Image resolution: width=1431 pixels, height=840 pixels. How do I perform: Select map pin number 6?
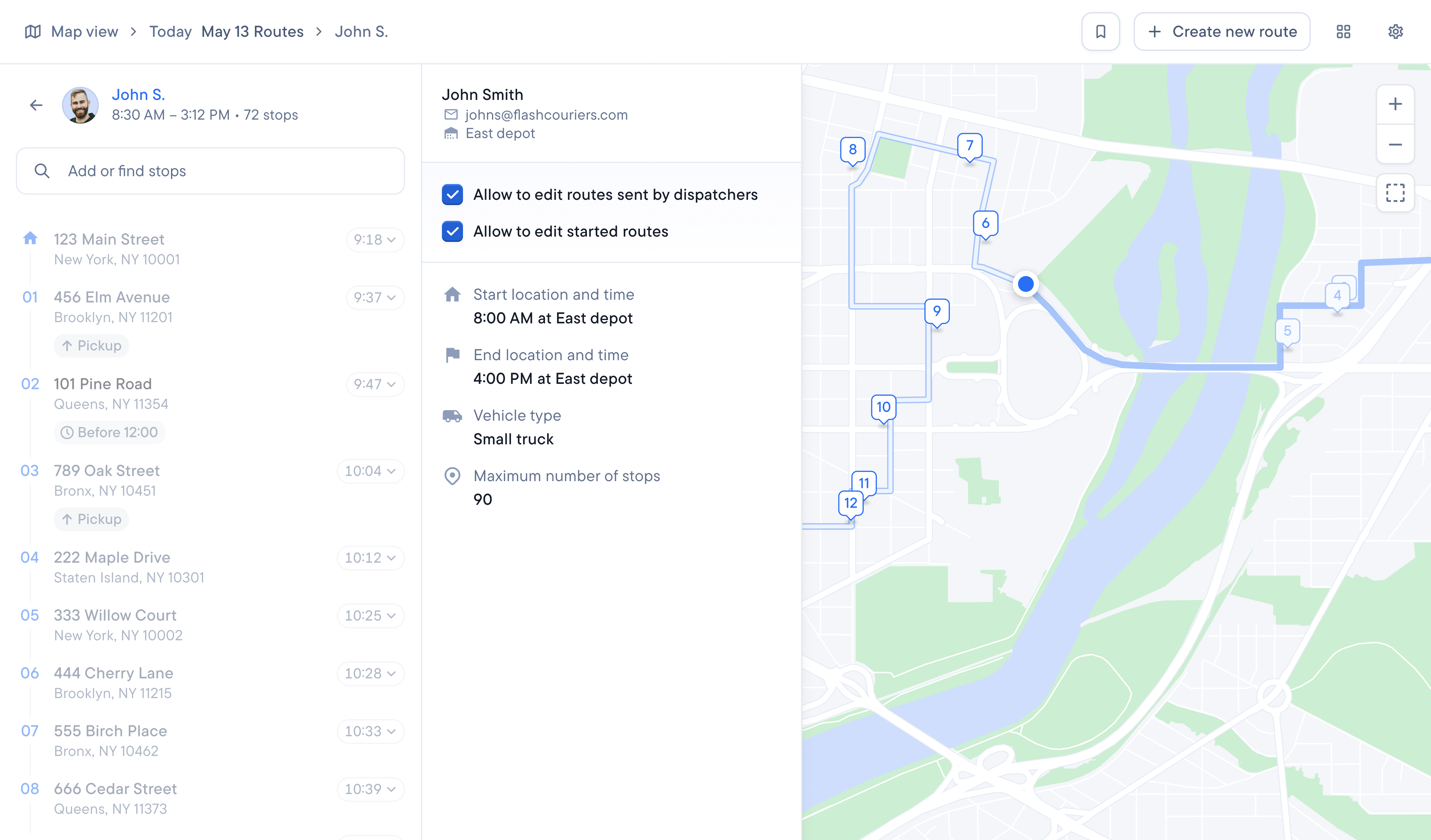click(x=985, y=224)
